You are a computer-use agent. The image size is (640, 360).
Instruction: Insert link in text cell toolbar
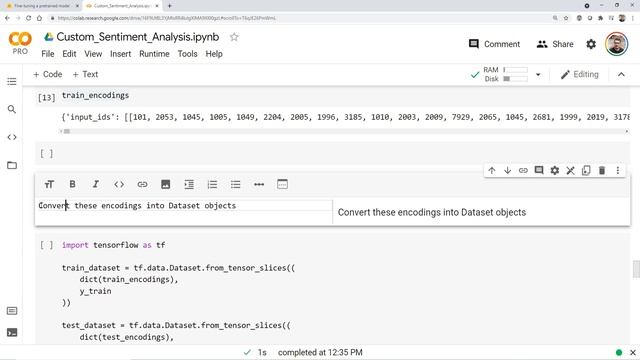click(x=142, y=184)
